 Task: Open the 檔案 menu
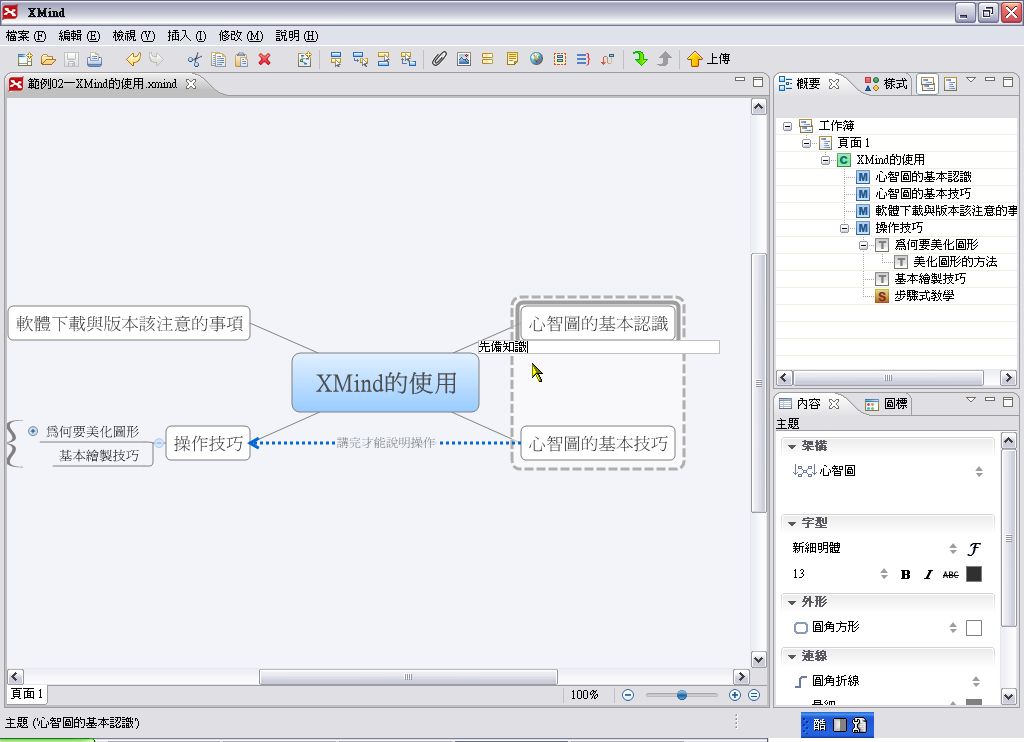(x=26, y=36)
